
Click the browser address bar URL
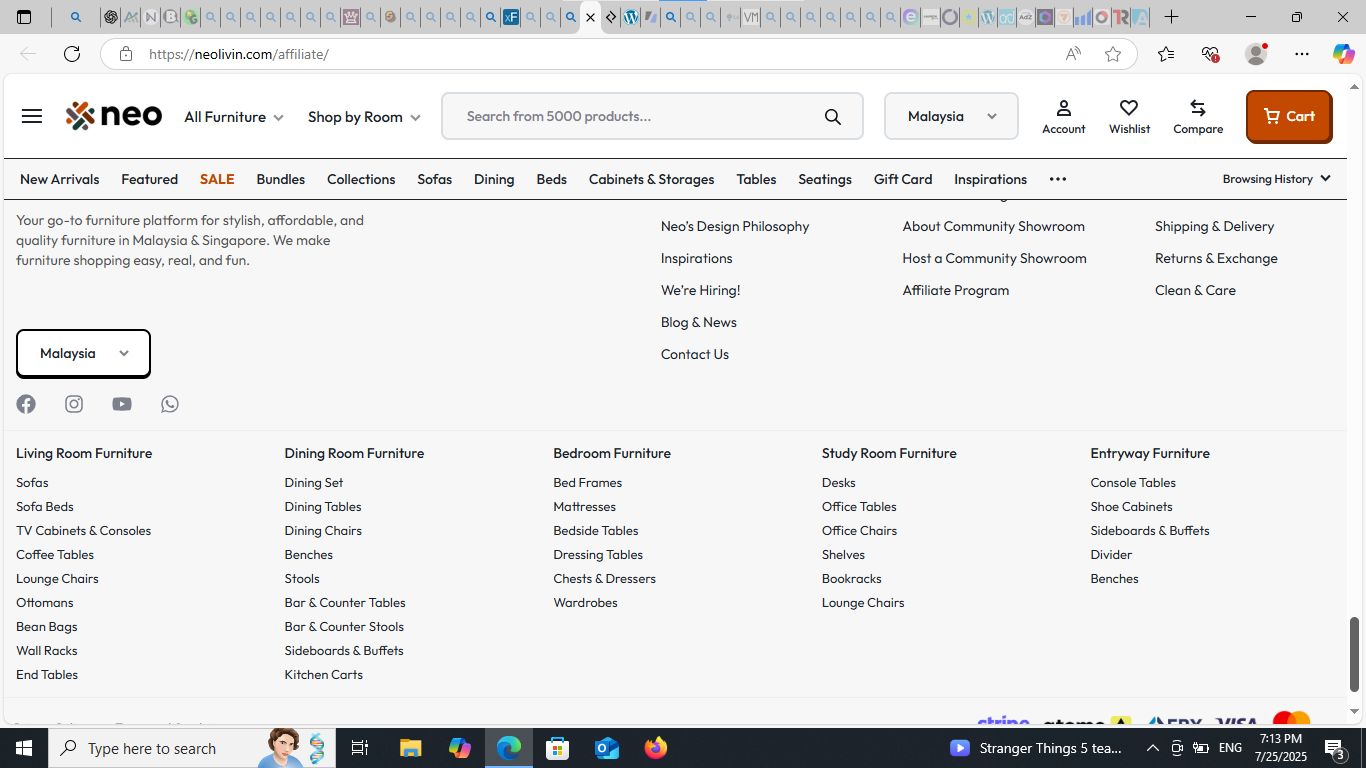(239, 54)
